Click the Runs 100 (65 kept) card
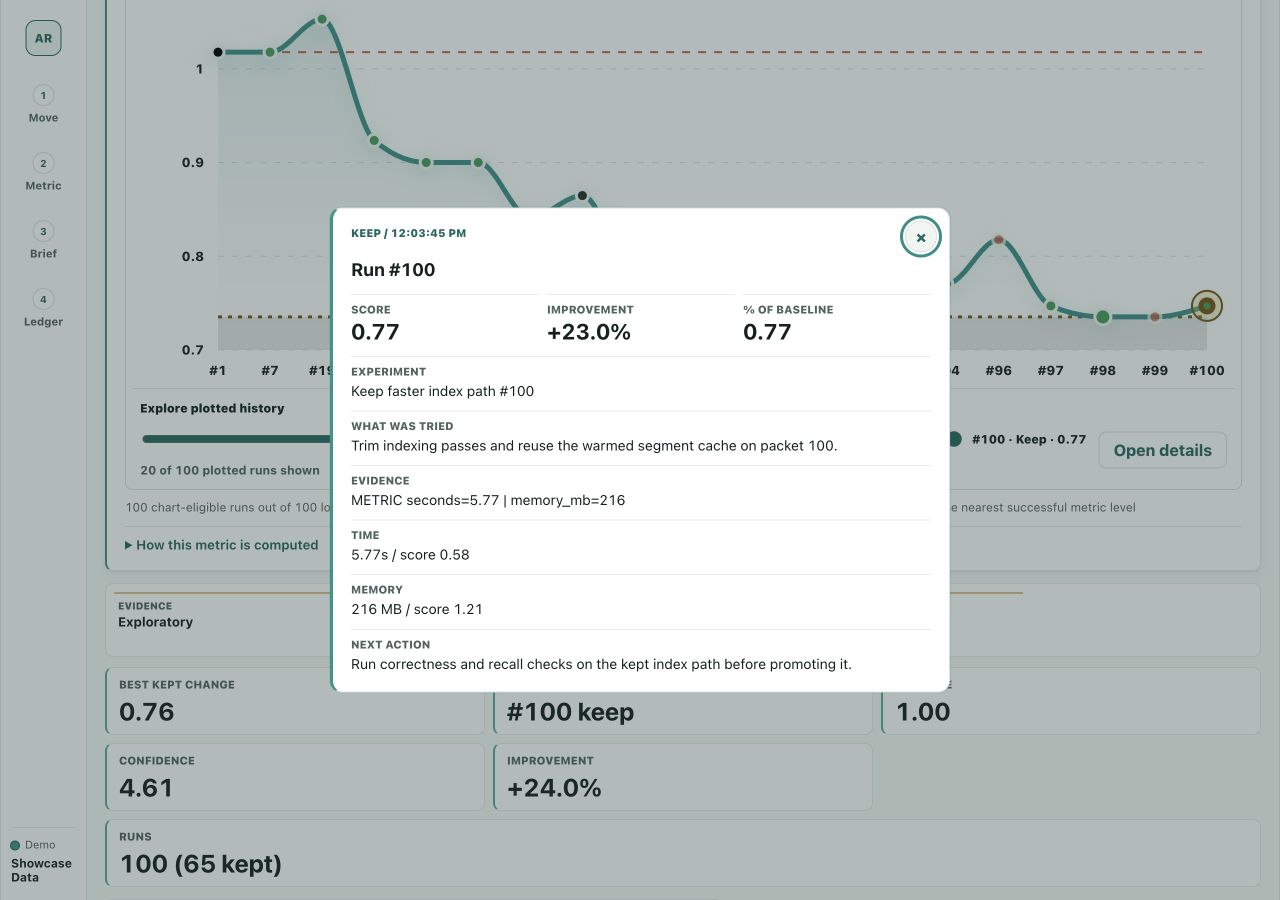The image size is (1280, 900). point(683,853)
